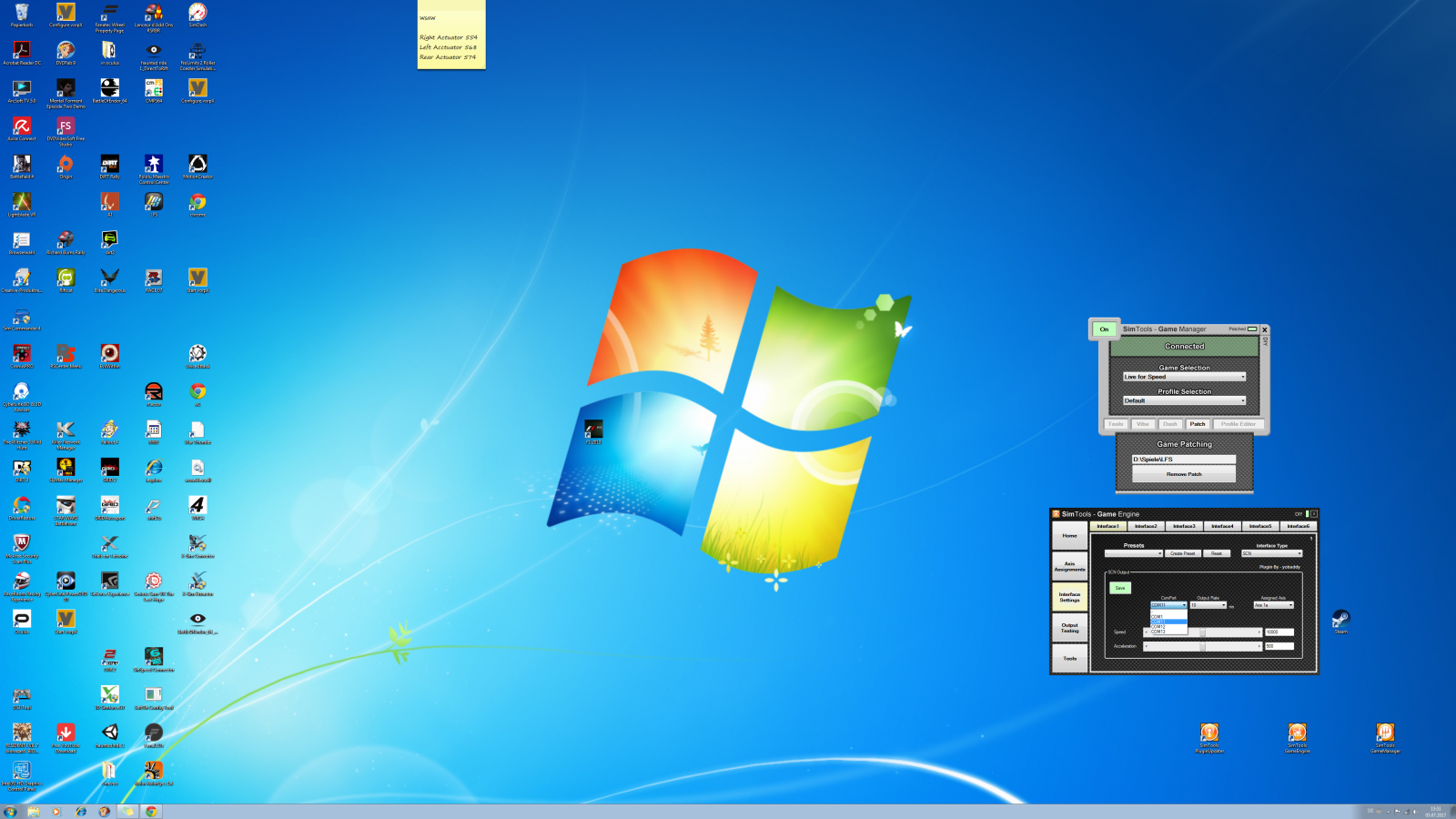Open the Patch tab in Game Manager
This screenshot has width=1456, height=819.
[x=1198, y=424]
